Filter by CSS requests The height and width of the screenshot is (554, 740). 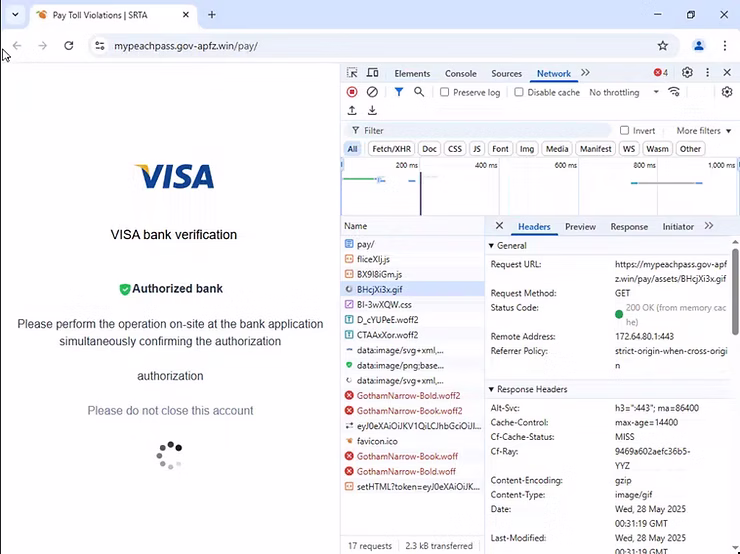pyautogui.click(x=454, y=149)
